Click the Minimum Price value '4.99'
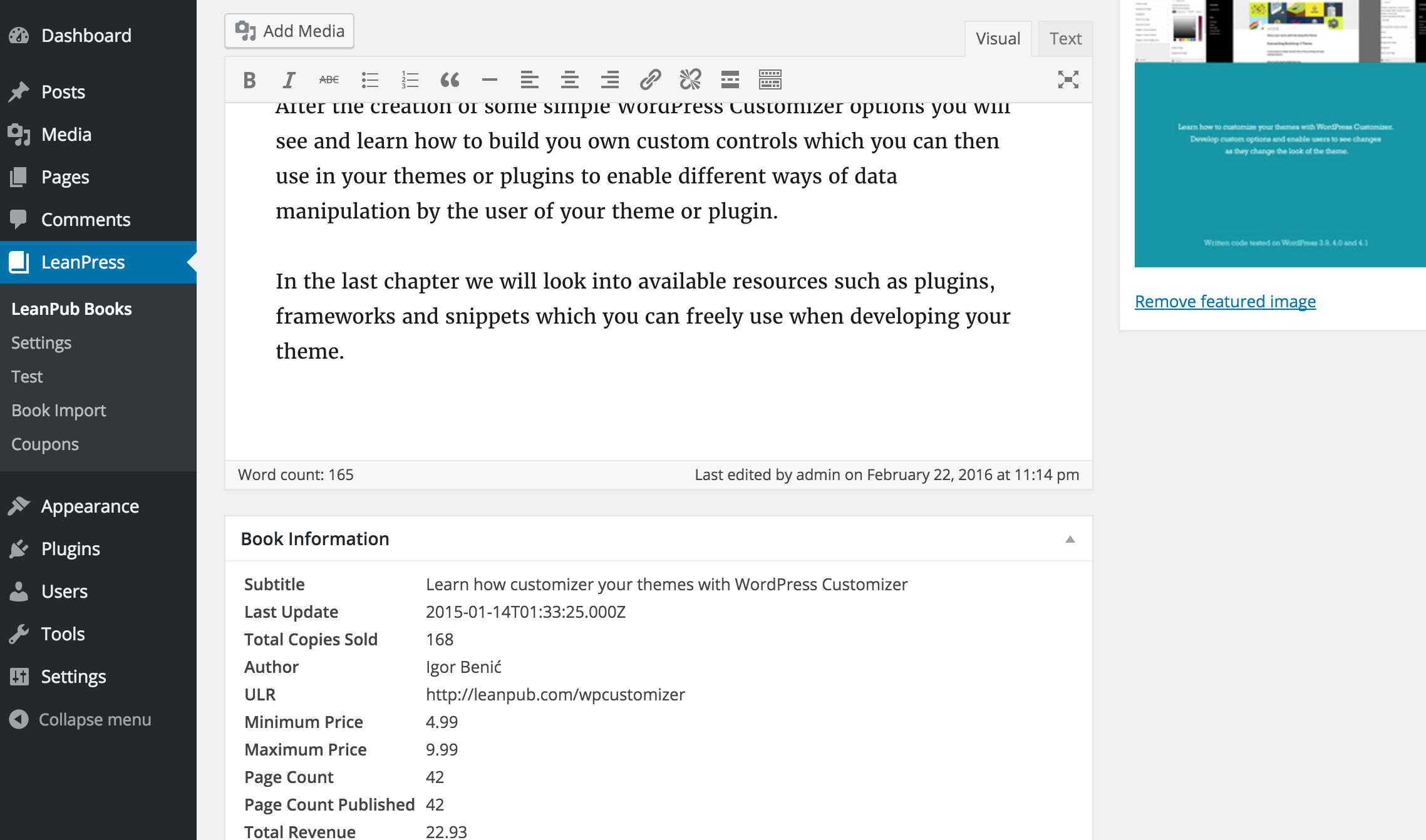The image size is (1426, 840). (442, 722)
